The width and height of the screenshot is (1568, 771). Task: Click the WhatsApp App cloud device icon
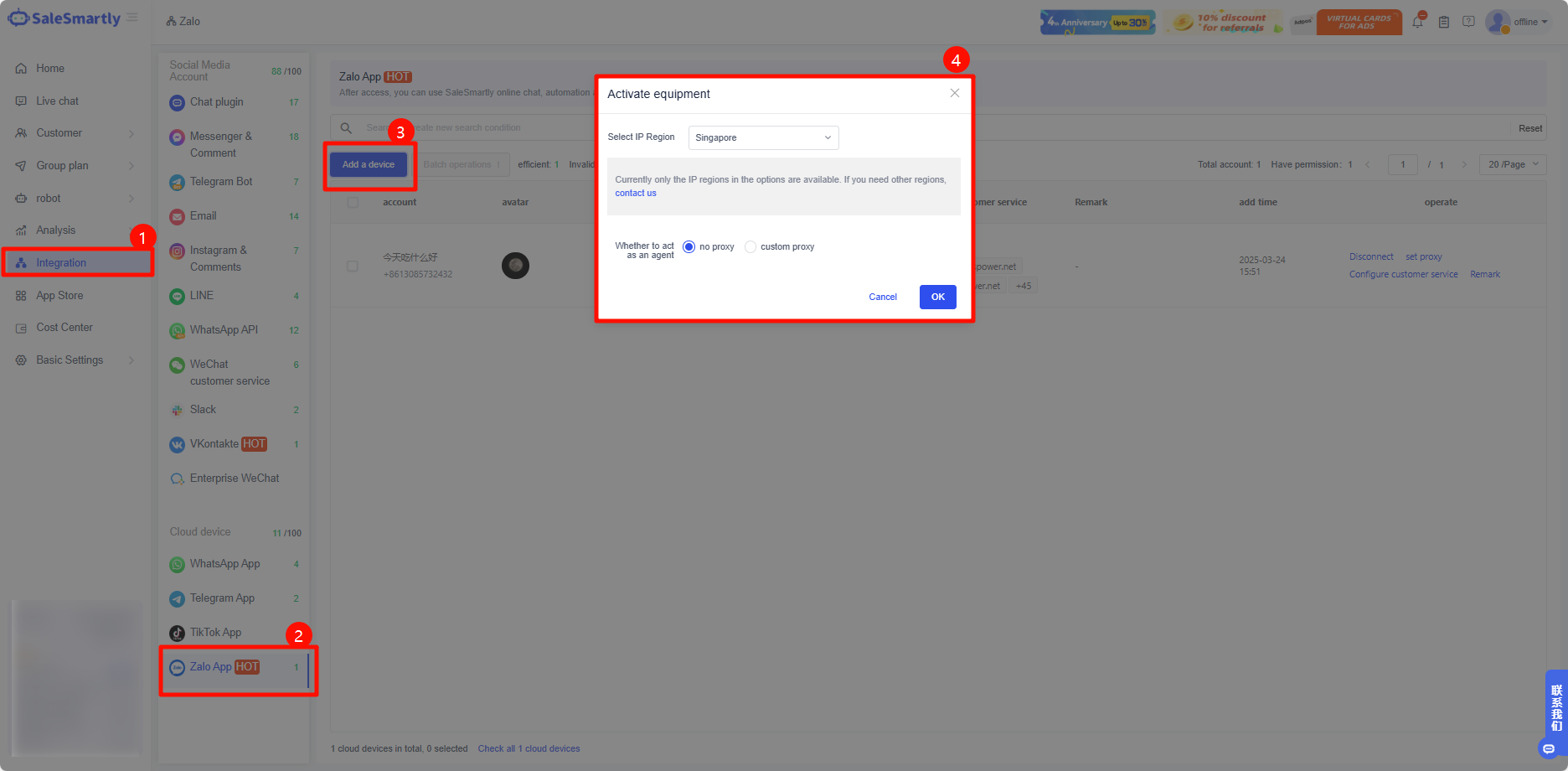pos(177,565)
